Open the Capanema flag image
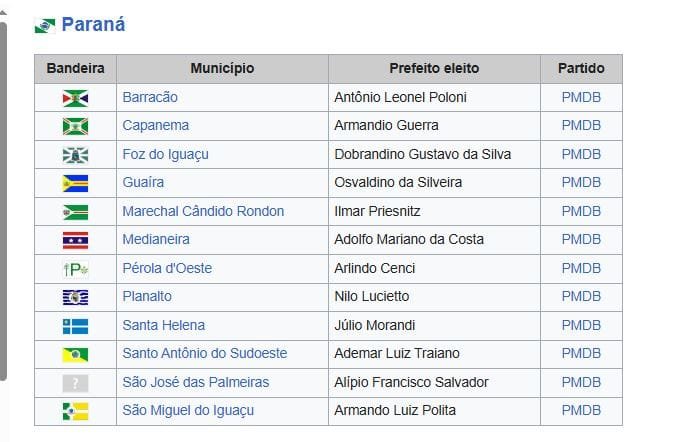Viewport: 682px width, 442px height. [75, 126]
